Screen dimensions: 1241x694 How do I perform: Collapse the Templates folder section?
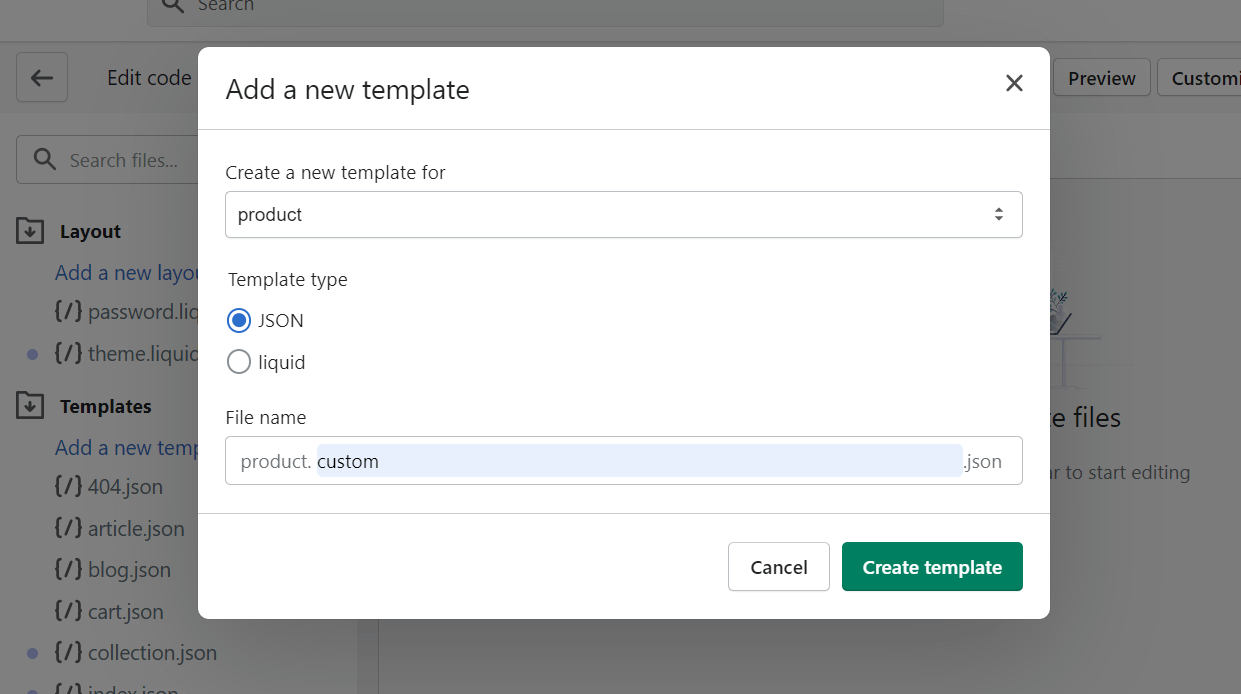coord(106,406)
